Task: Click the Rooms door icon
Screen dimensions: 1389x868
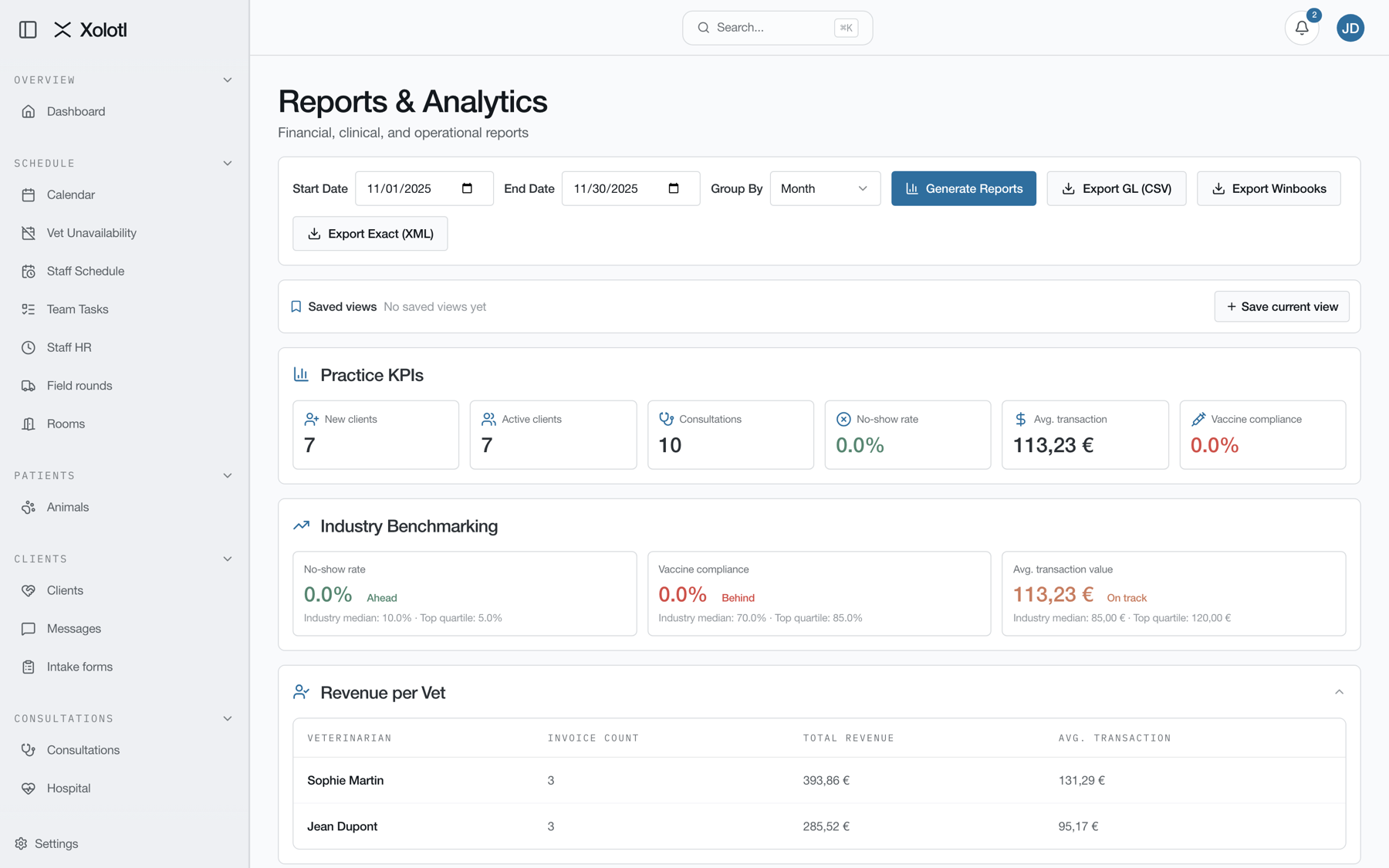Action: [29, 424]
